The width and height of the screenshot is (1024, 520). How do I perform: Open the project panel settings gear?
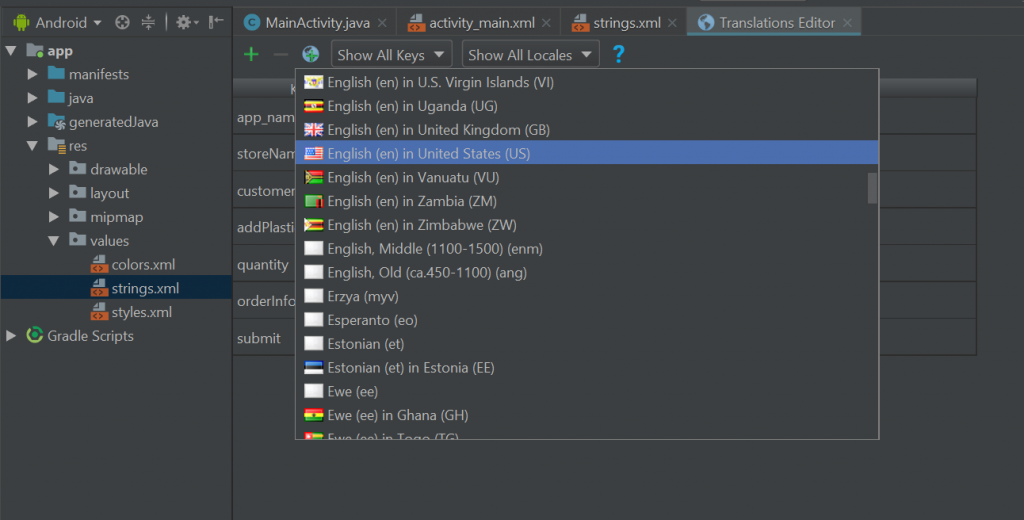187,23
